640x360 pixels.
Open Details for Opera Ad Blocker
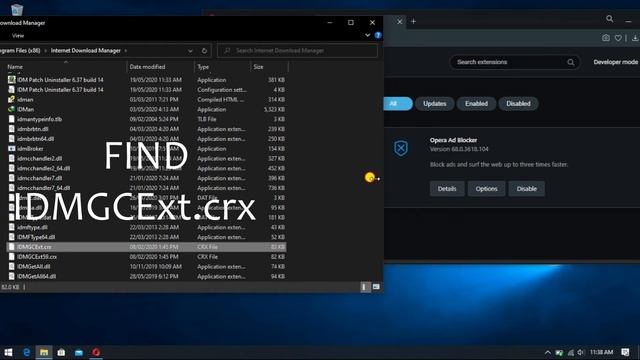click(447, 189)
